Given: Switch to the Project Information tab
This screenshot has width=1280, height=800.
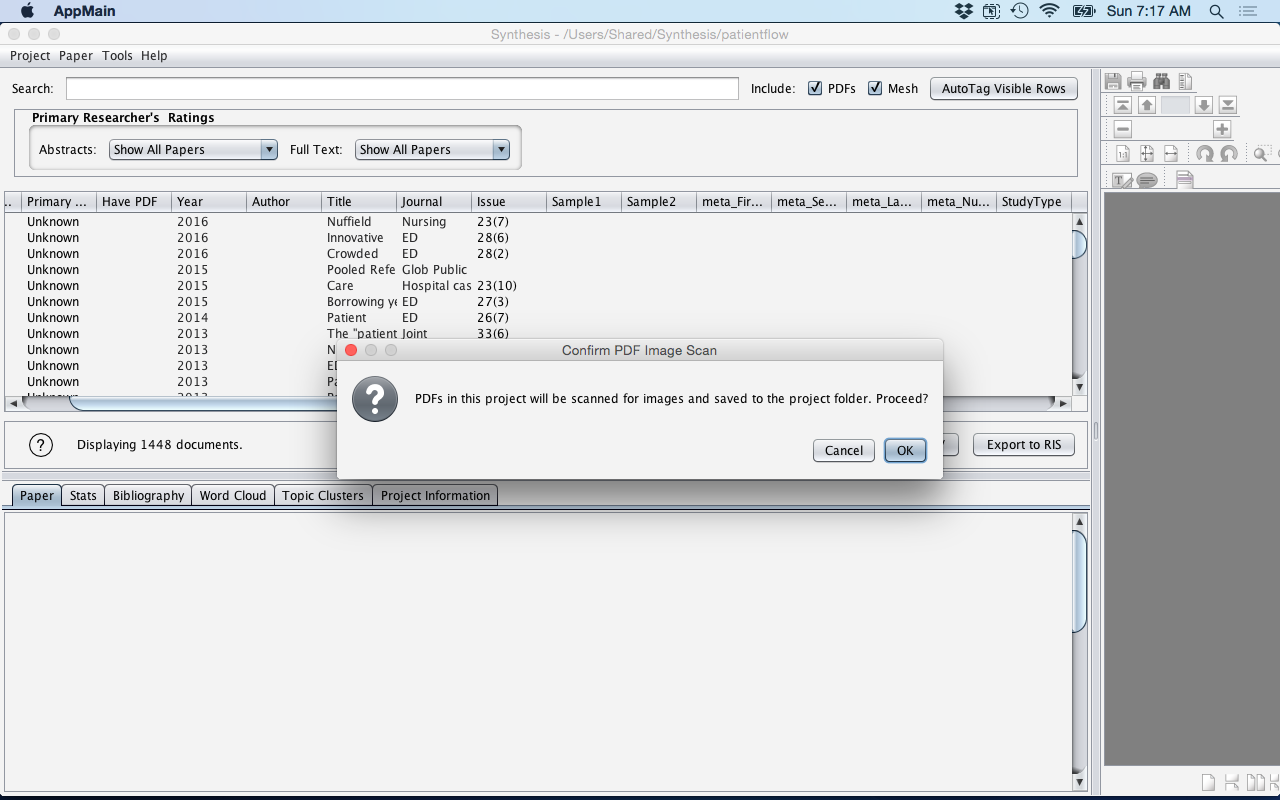Looking at the screenshot, I should [435, 495].
